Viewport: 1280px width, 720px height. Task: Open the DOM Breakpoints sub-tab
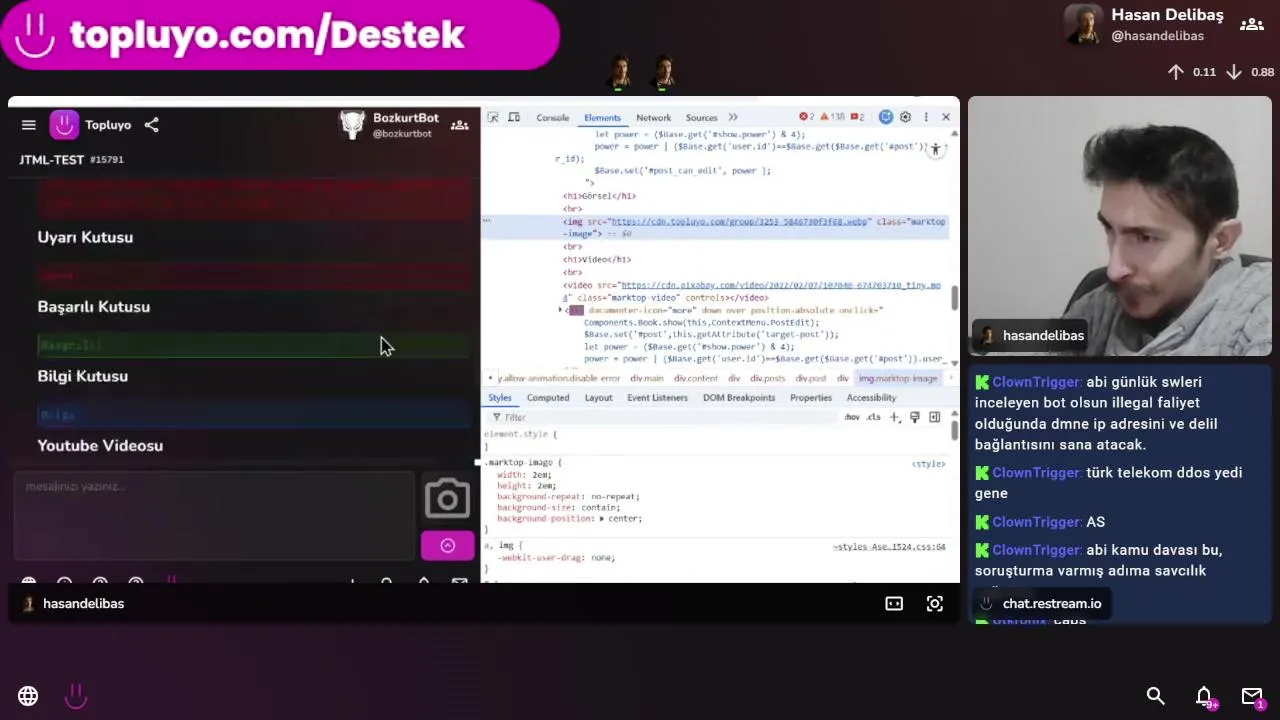[739, 398]
